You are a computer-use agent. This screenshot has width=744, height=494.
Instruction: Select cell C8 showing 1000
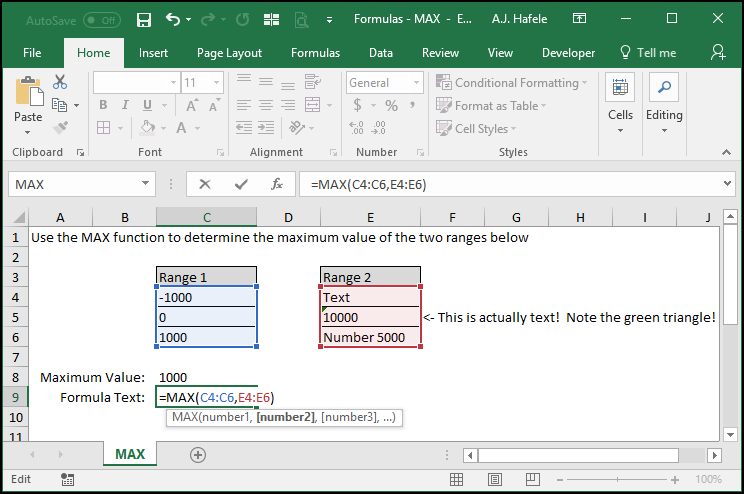pos(206,377)
